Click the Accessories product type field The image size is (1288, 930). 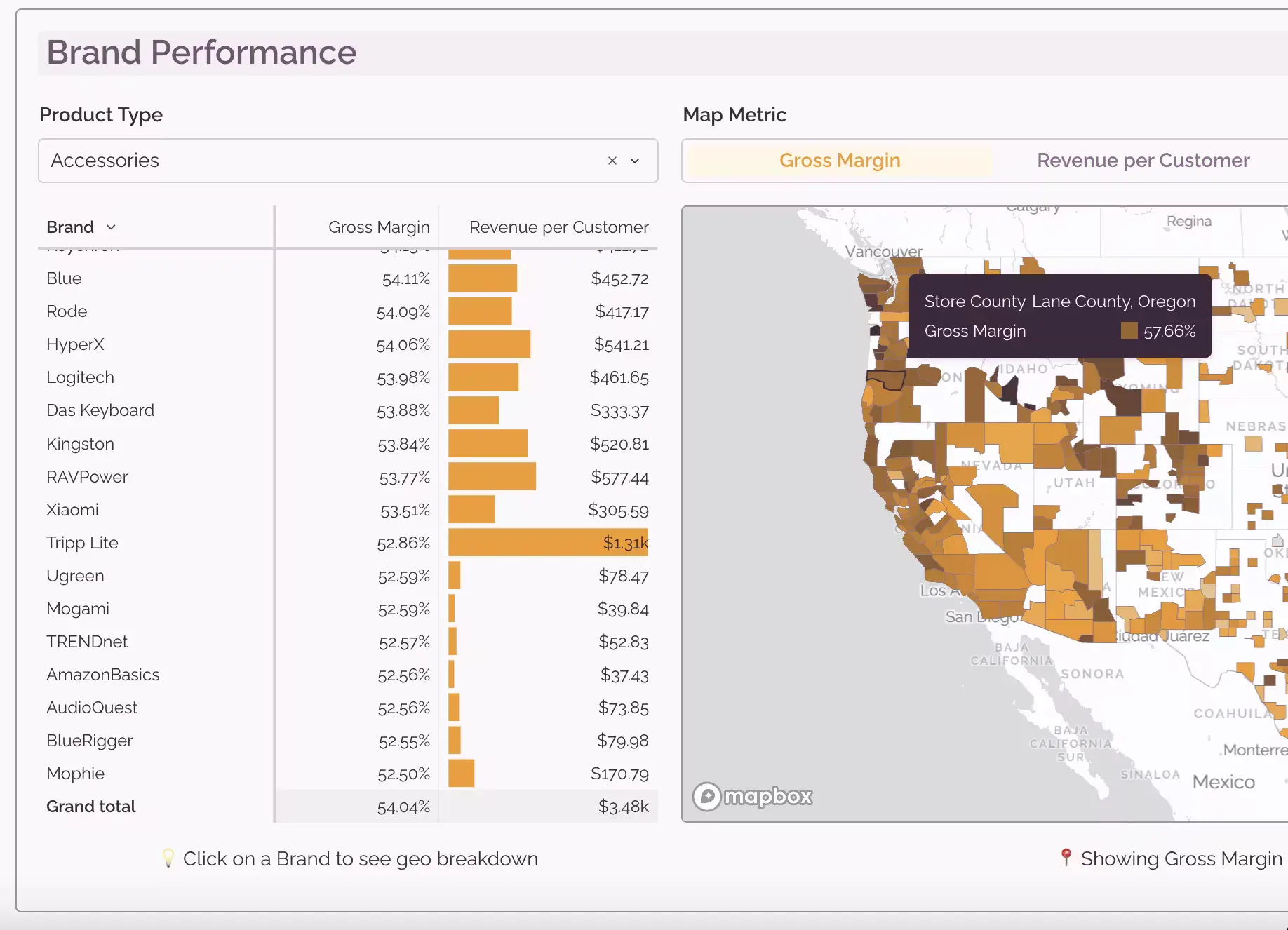coord(348,161)
